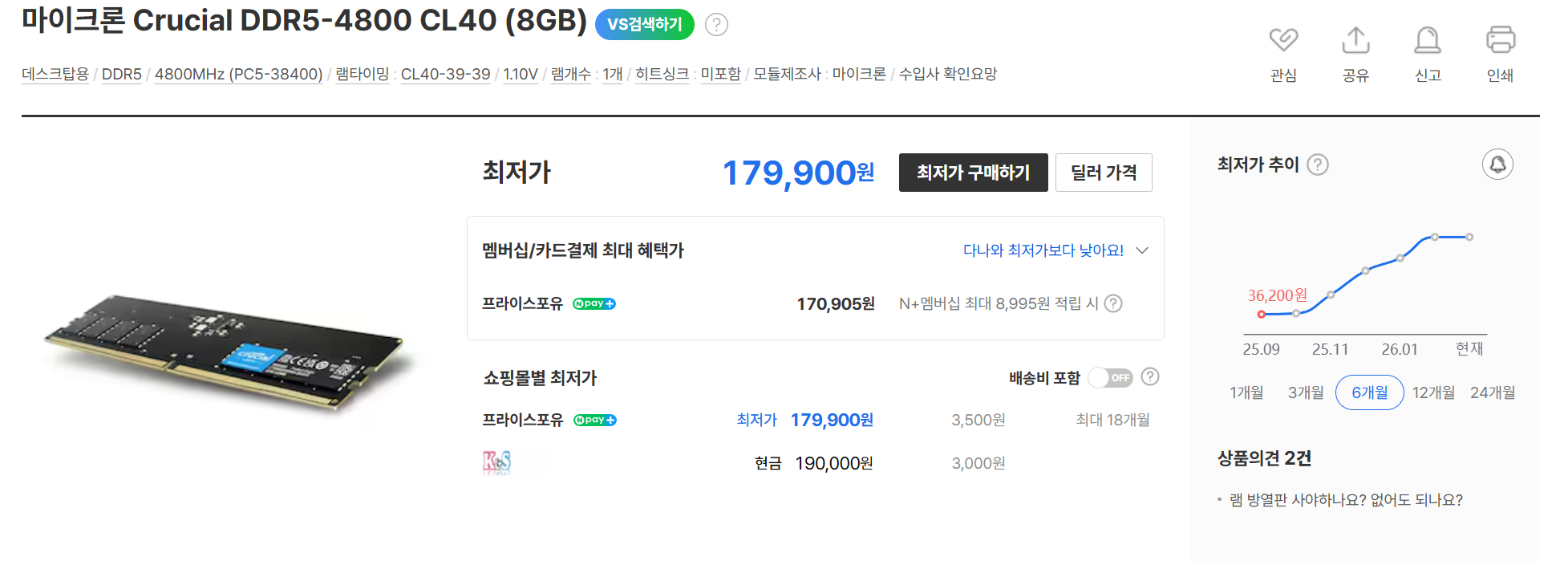Viewport: 1568px width, 561px height.
Task: Click the 인쇄 printer icon
Action: (x=1500, y=40)
